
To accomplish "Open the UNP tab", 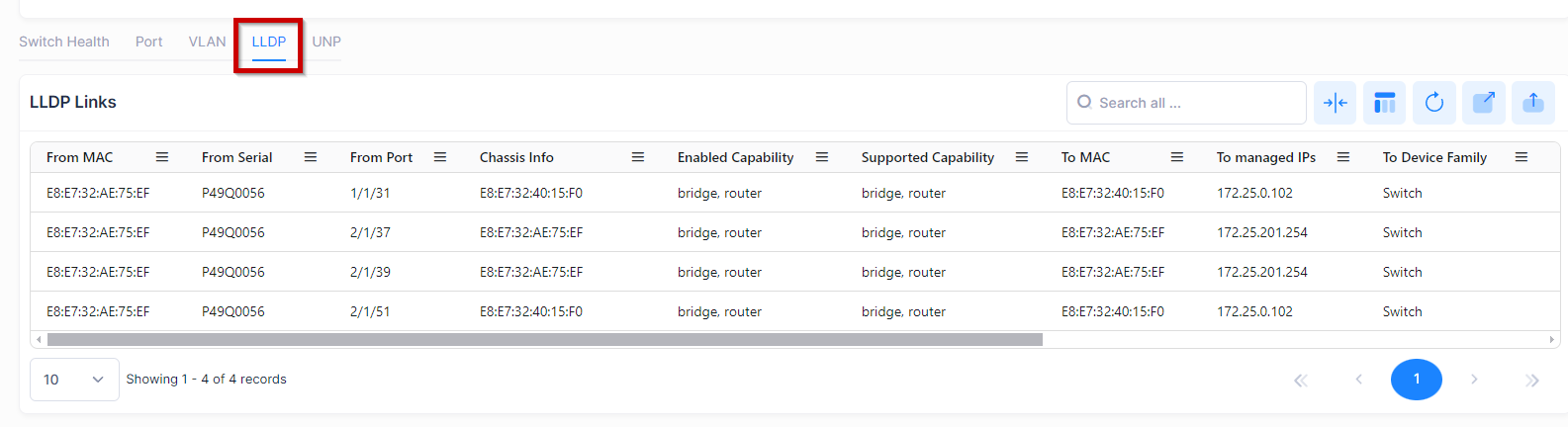I will point(326,42).
